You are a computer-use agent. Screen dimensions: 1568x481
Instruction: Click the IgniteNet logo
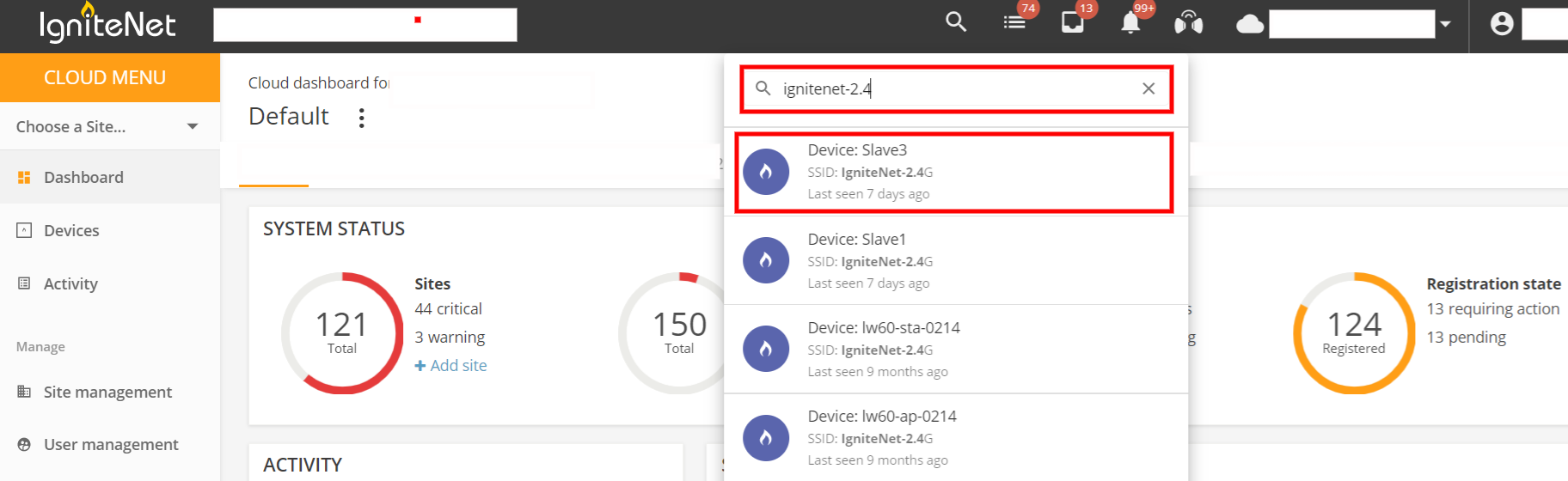[107, 23]
